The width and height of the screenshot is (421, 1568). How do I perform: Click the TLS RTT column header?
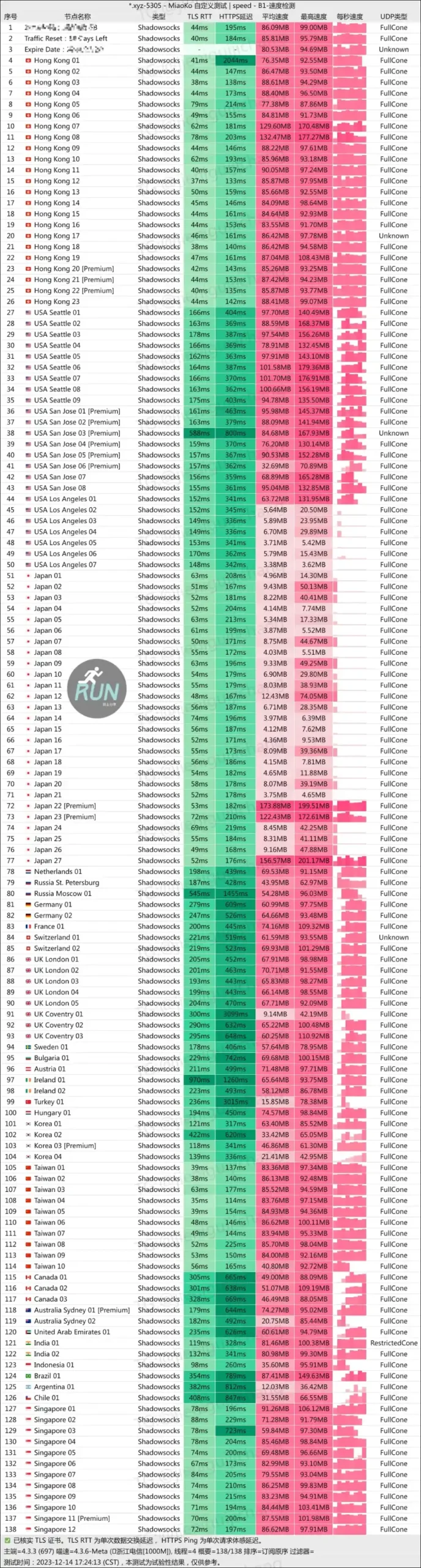(199, 17)
